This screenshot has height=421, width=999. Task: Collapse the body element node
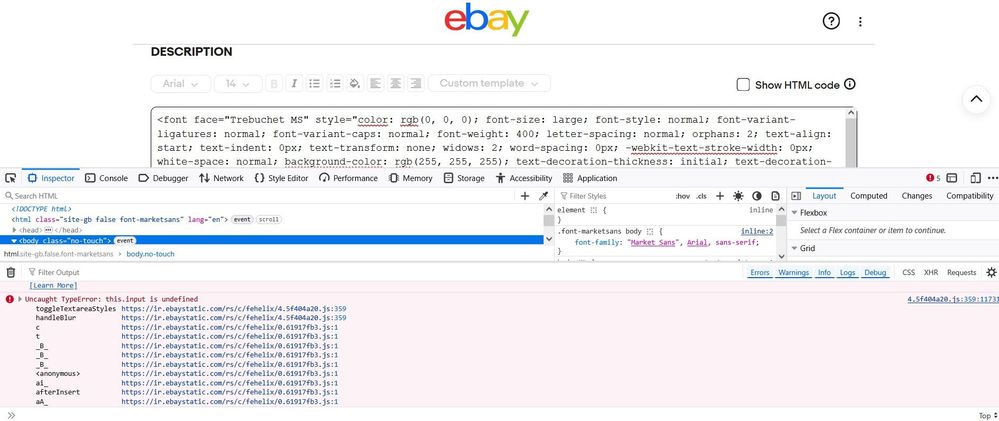coord(14,241)
